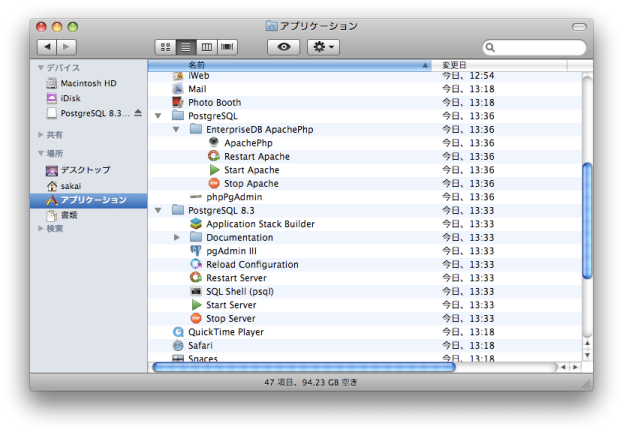Select the Restart Apache icon
Screen dimensions: 623x432
[214, 156]
